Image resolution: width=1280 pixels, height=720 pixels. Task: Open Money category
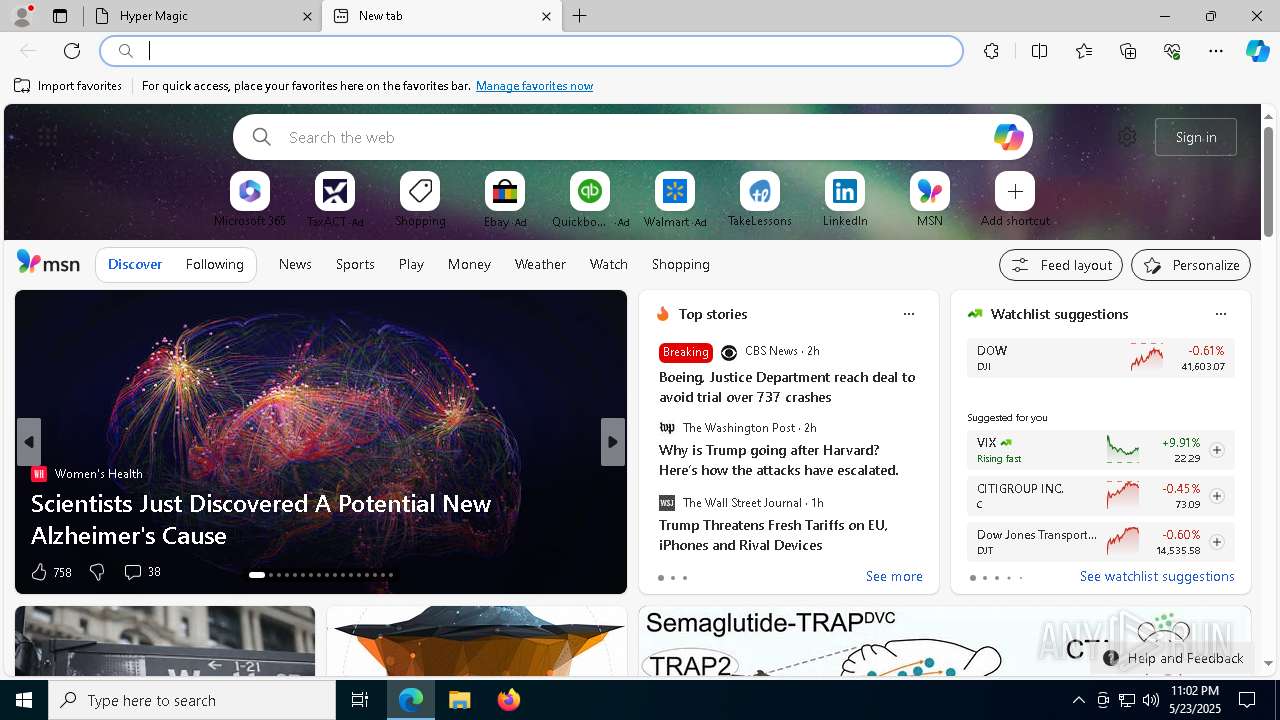(469, 264)
